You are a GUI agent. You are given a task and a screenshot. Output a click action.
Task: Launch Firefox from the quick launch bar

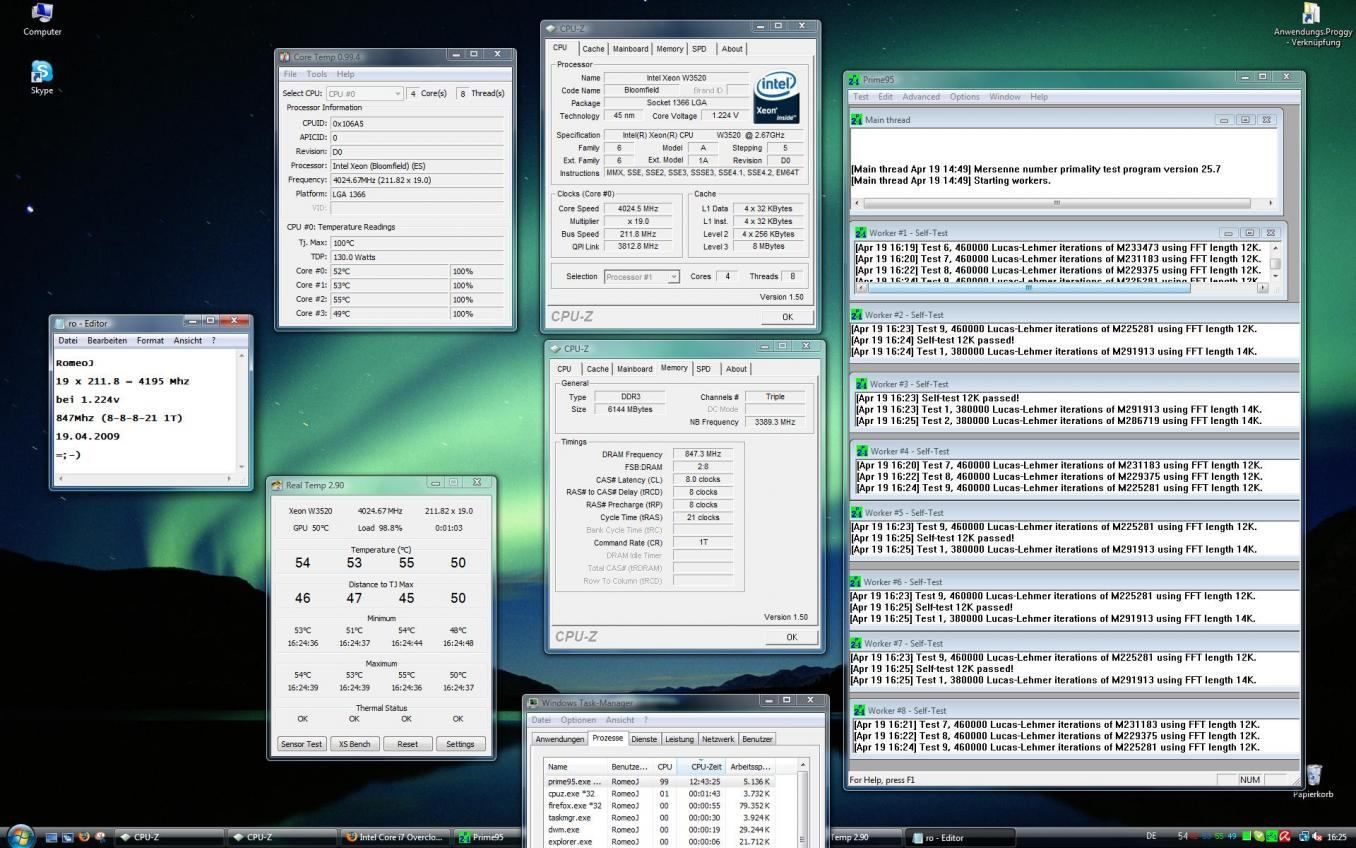tap(84, 837)
